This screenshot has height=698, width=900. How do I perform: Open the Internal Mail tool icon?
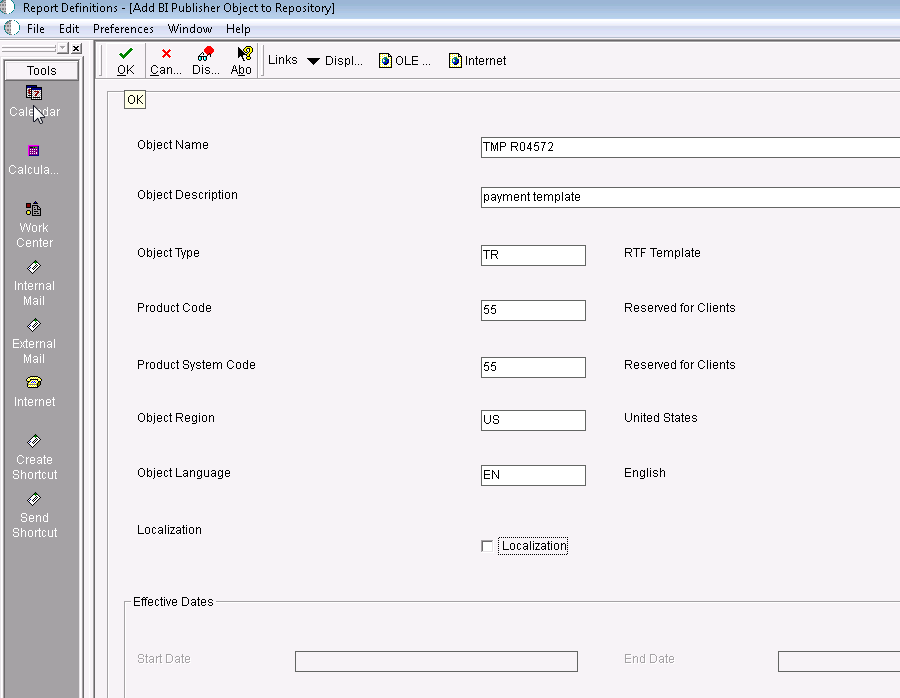click(x=34, y=267)
